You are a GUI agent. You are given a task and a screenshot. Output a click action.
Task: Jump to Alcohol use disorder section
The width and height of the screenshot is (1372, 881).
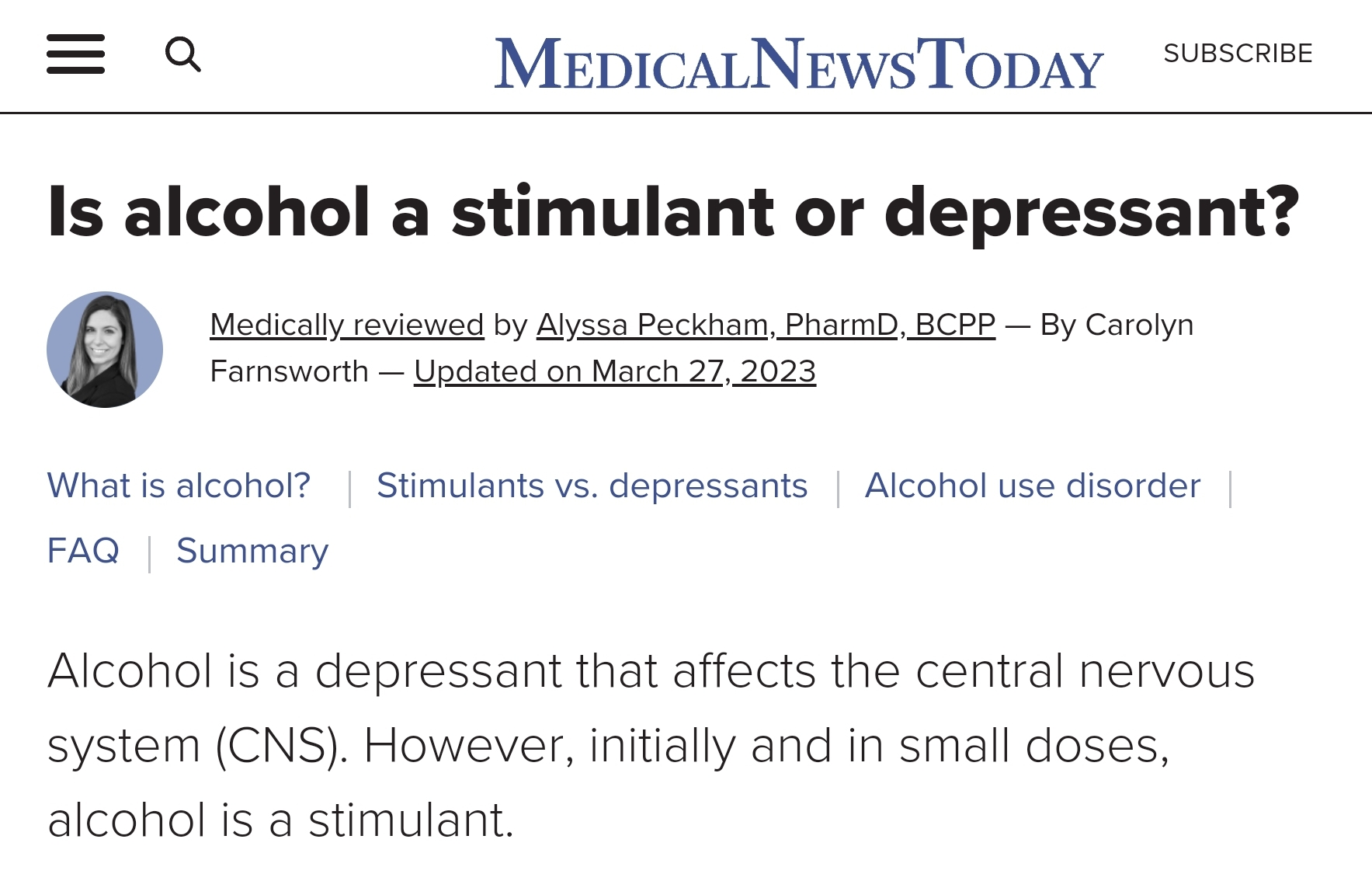coord(1033,486)
